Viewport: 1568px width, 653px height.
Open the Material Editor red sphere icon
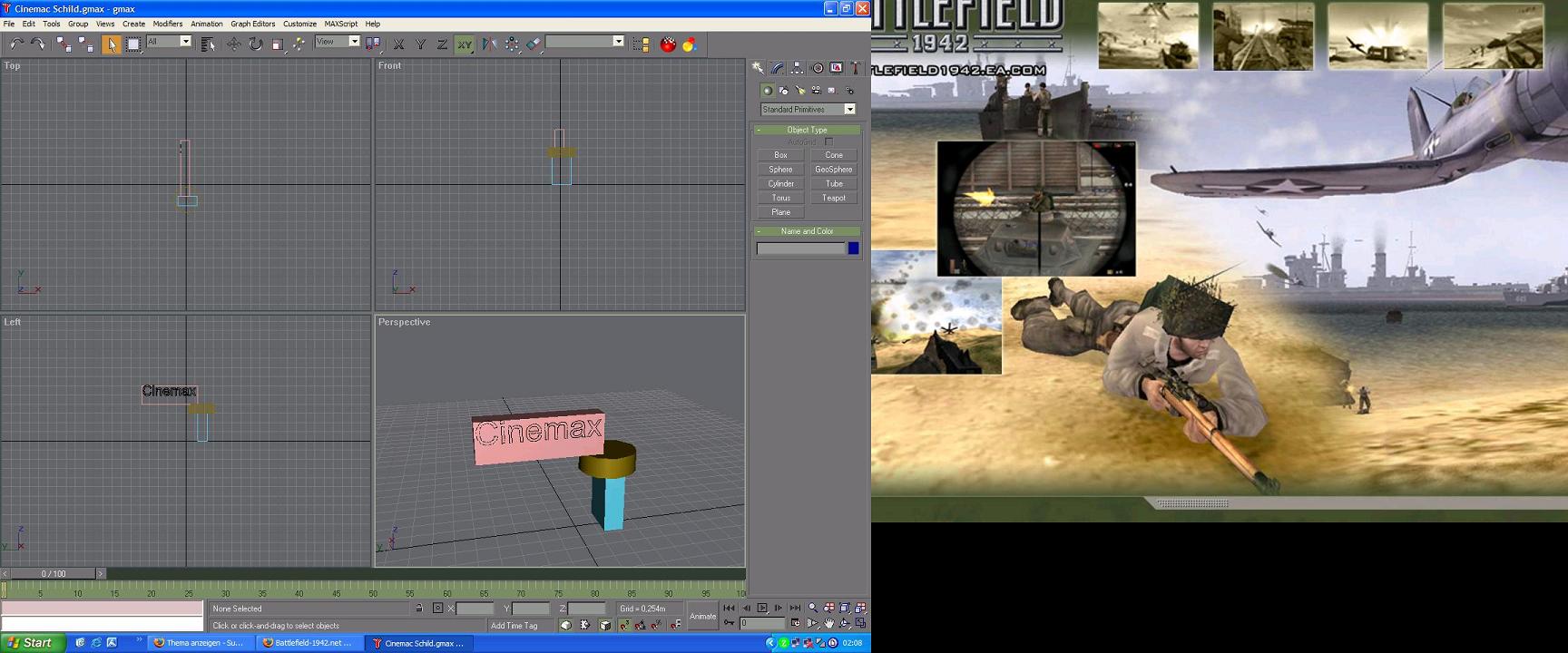tap(668, 44)
